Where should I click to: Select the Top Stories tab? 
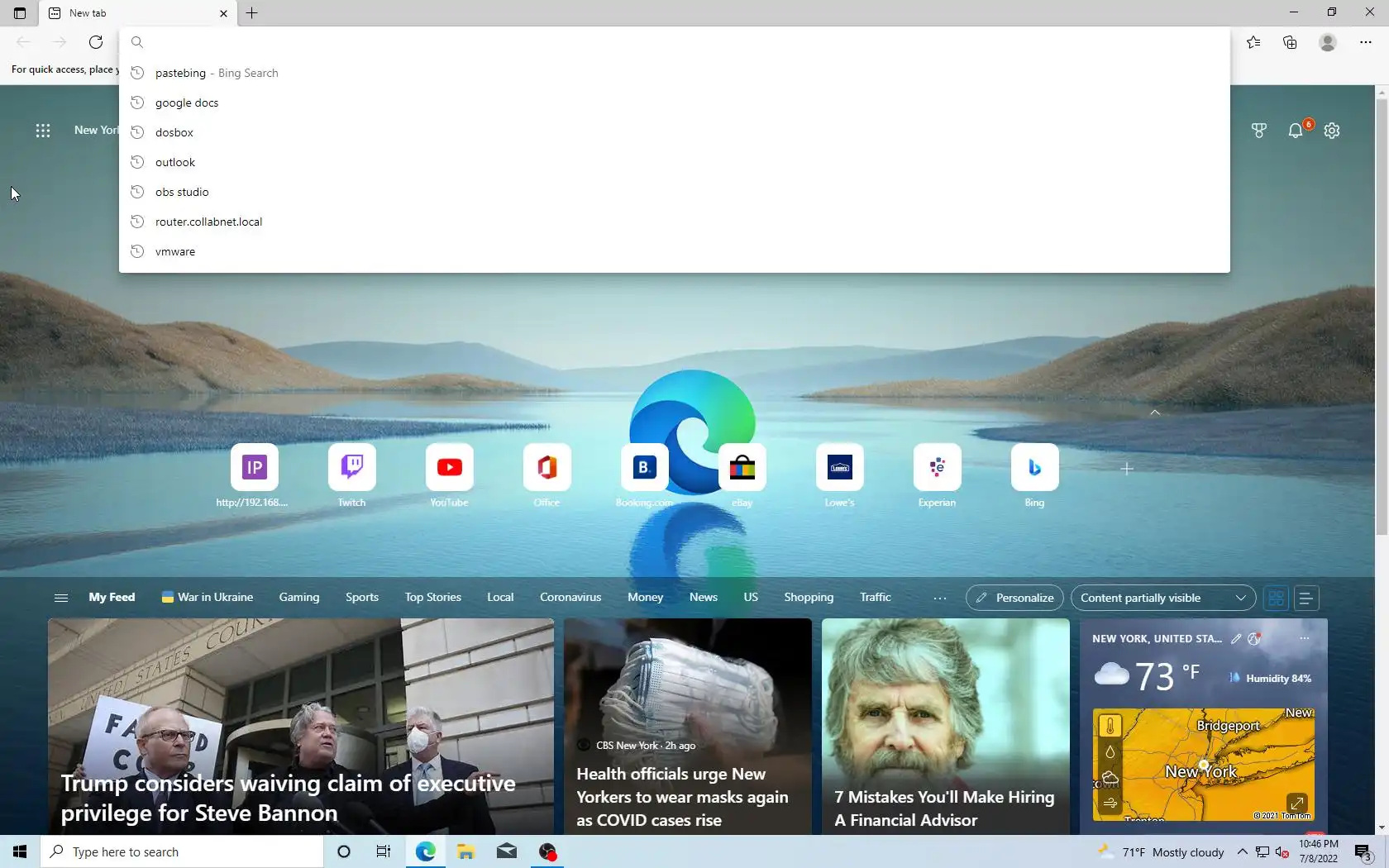(x=433, y=597)
